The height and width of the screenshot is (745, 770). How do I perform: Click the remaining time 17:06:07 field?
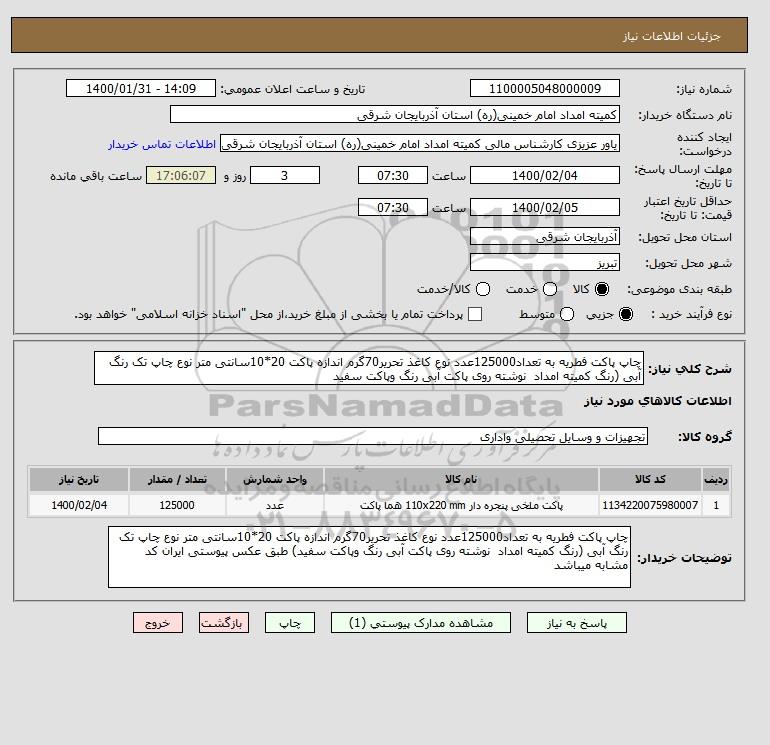(x=181, y=175)
